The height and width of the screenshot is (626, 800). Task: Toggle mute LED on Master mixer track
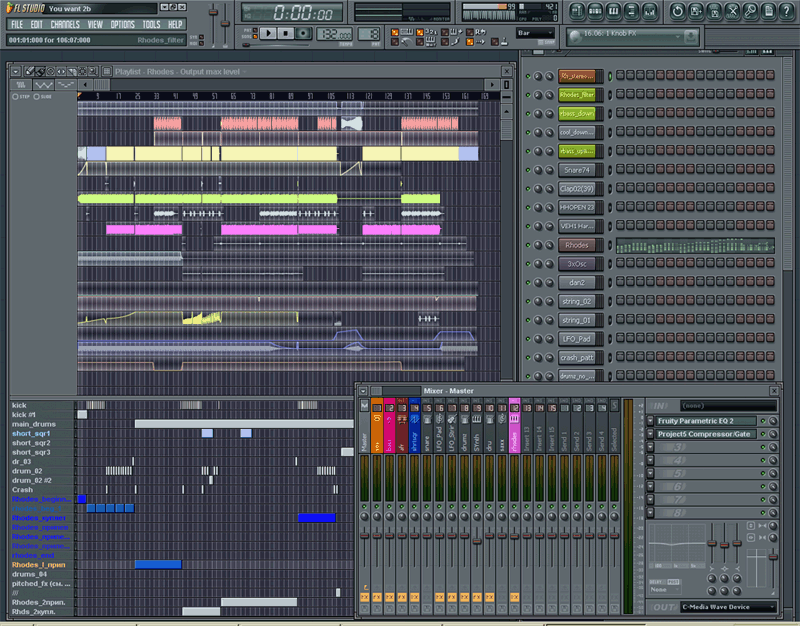click(364, 506)
